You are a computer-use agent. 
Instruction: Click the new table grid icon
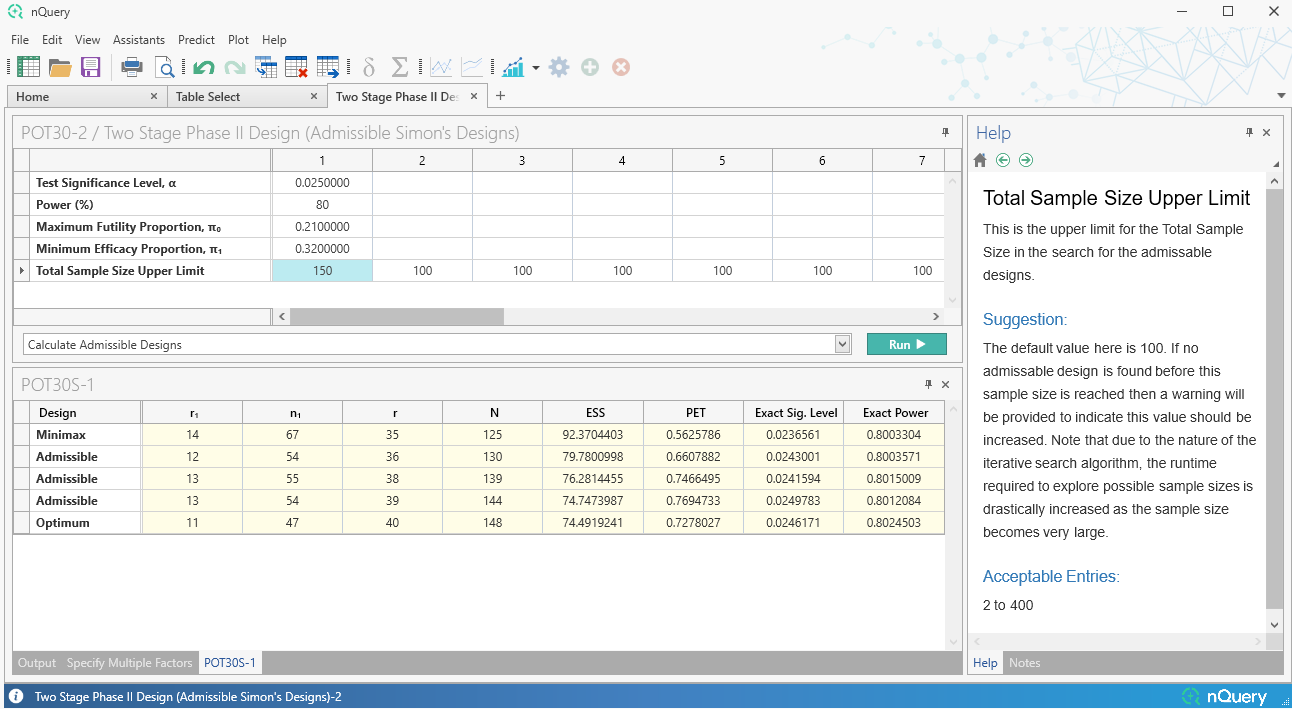coord(29,67)
